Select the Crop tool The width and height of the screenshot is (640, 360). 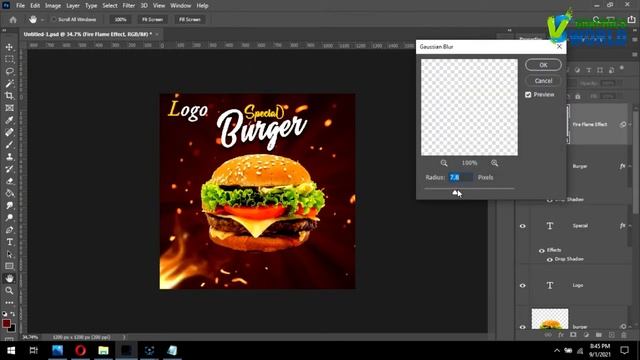click(9, 96)
